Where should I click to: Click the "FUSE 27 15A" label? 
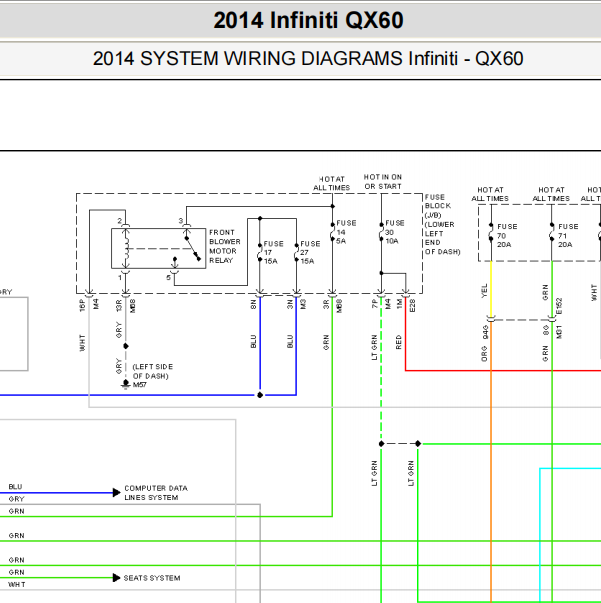click(310, 253)
